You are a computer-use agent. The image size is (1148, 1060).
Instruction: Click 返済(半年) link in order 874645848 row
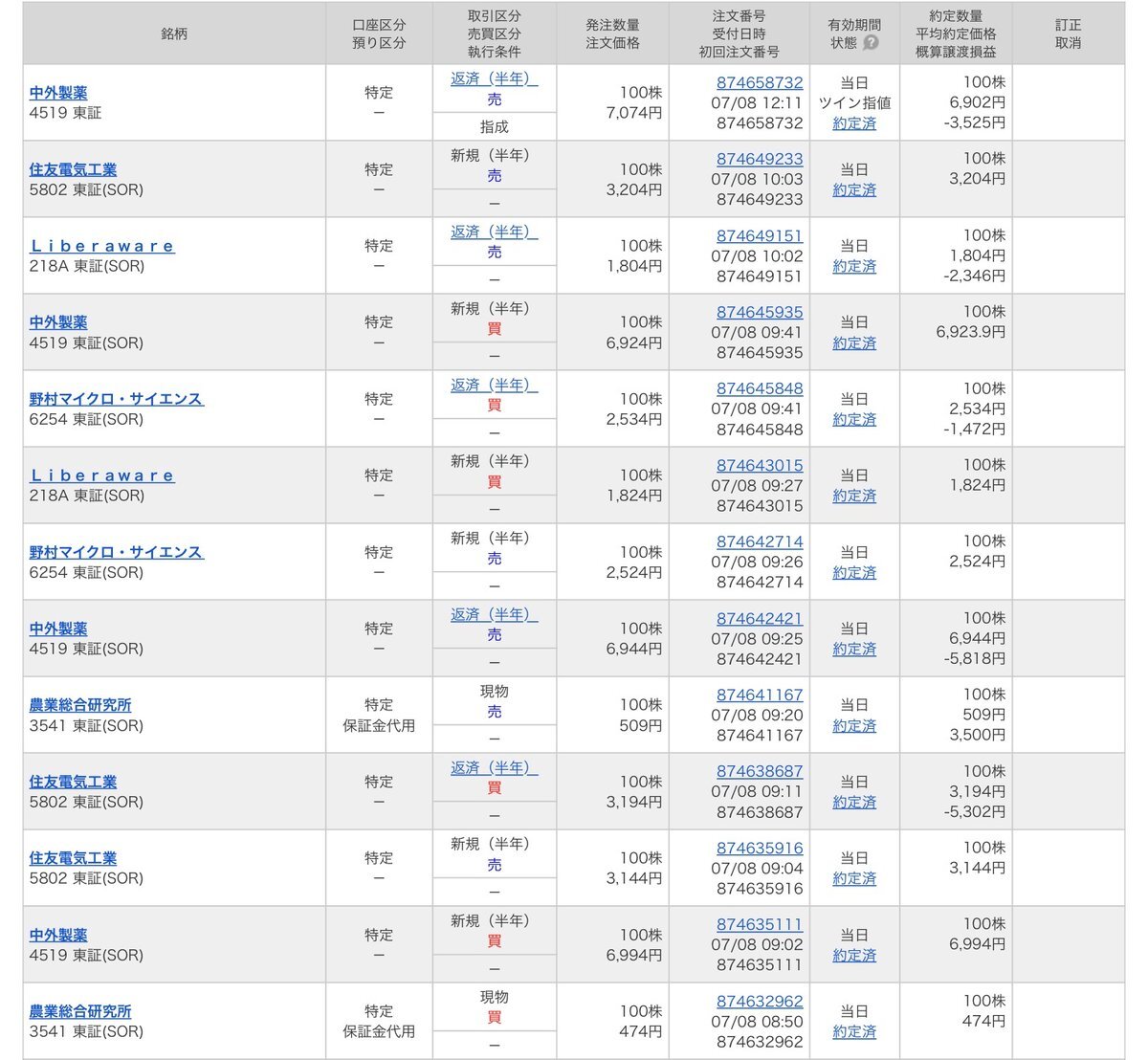(494, 385)
